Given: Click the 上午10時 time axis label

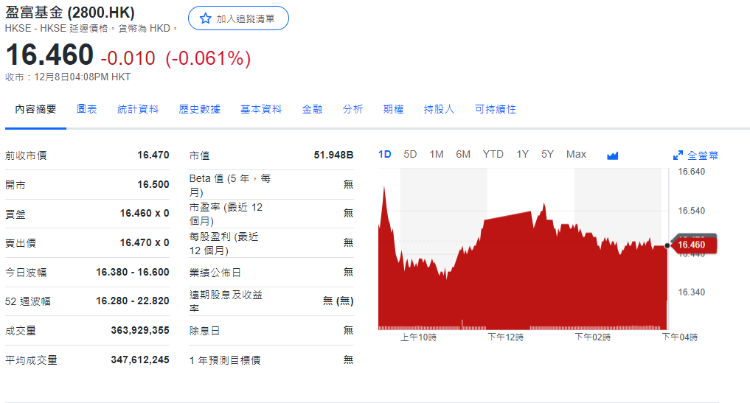Looking at the screenshot, I should coord(418,338).
